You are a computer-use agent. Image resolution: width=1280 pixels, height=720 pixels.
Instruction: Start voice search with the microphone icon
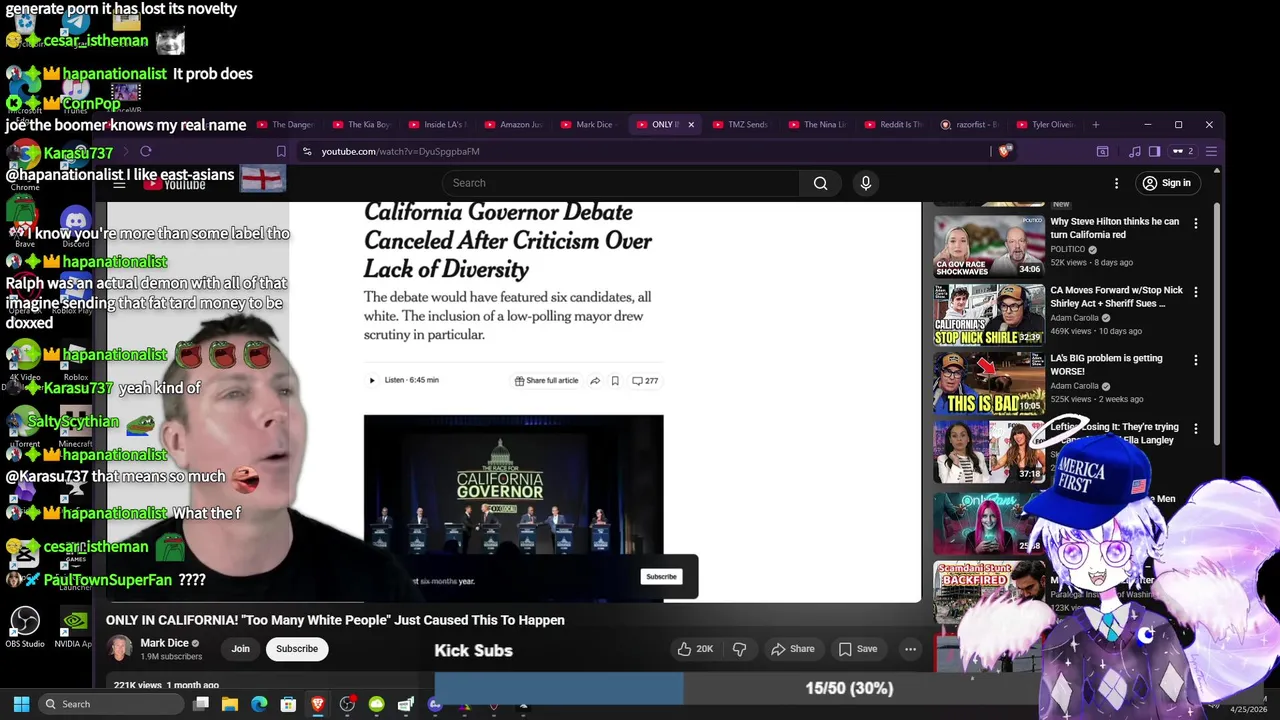click(866, 183)
